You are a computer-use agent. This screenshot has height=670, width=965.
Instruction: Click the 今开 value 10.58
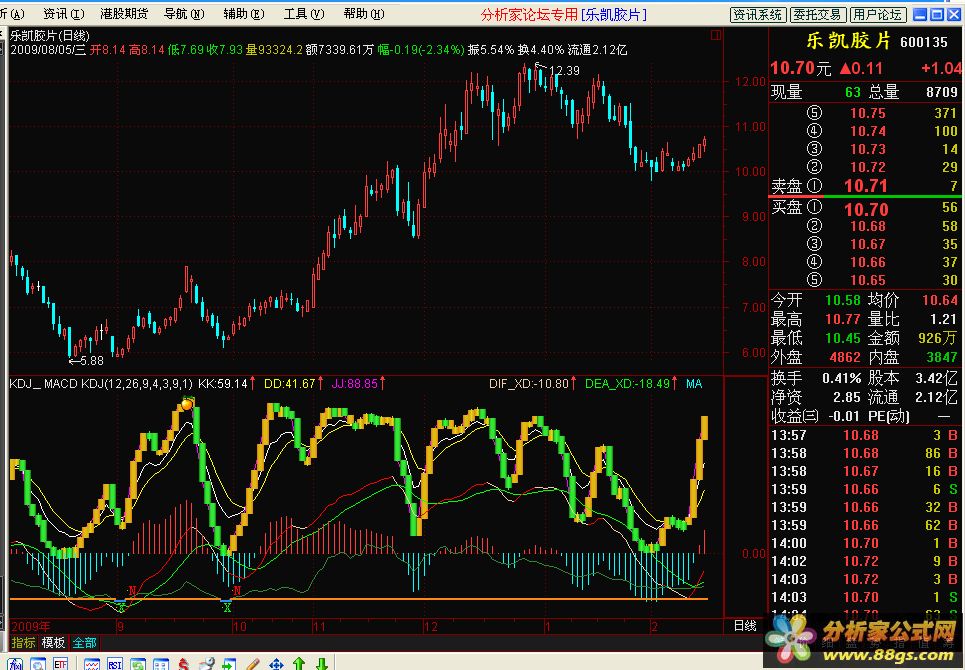[843, 300]
